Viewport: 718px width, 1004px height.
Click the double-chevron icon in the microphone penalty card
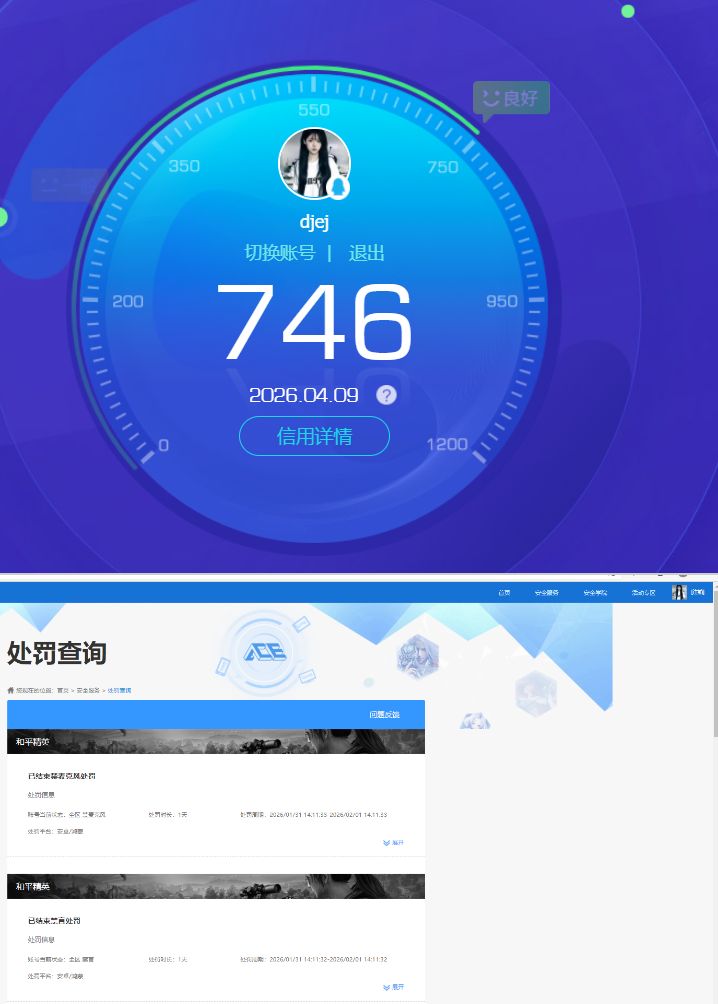tap(386, 843)
